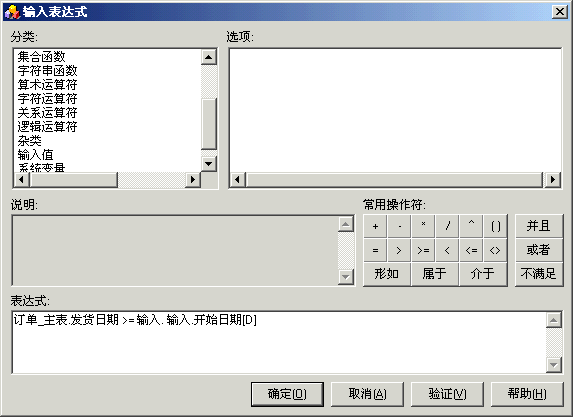Screen dimensions: 573x417
Task: Insert the not-equal <> operator
Action: pyautogui.click(x=495, y=250)
